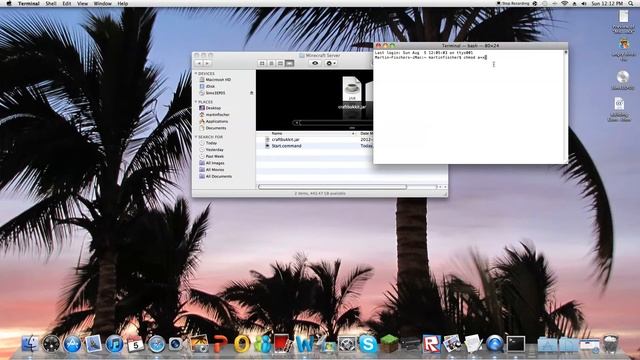The height and width of the screenshot is (360, 640).
Task: Click the Cover Flow scrubber bar
Action: 333,123
